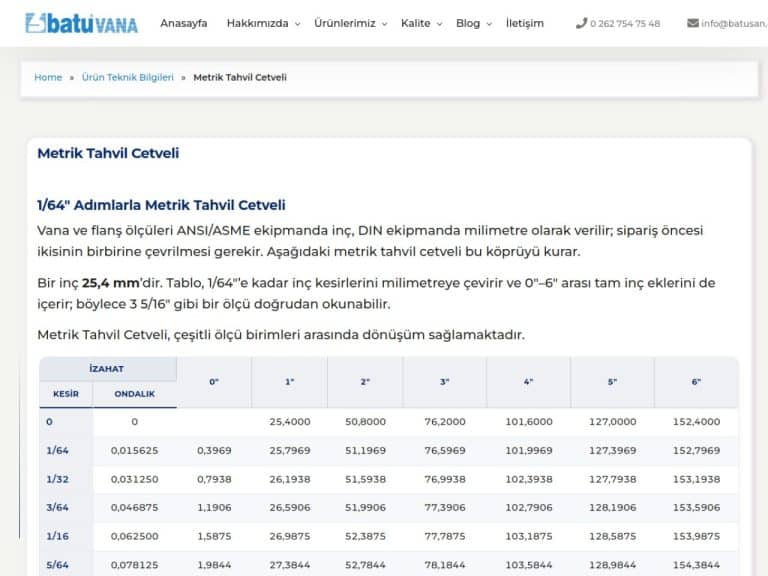The width and height of the screenshot is (768, 576).
Task: Click the cell 153,9875
Action: tap(696, 536)
